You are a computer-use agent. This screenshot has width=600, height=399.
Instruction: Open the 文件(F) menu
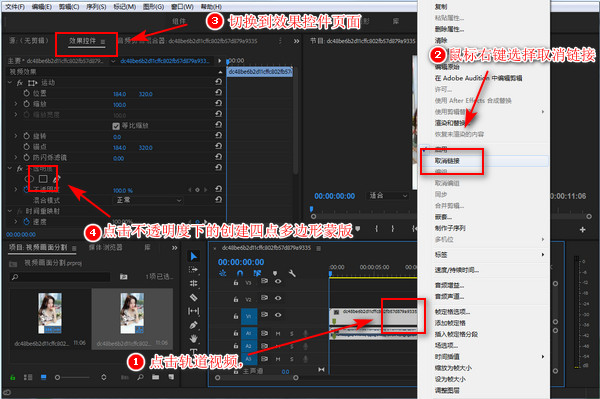coord(15,7)
